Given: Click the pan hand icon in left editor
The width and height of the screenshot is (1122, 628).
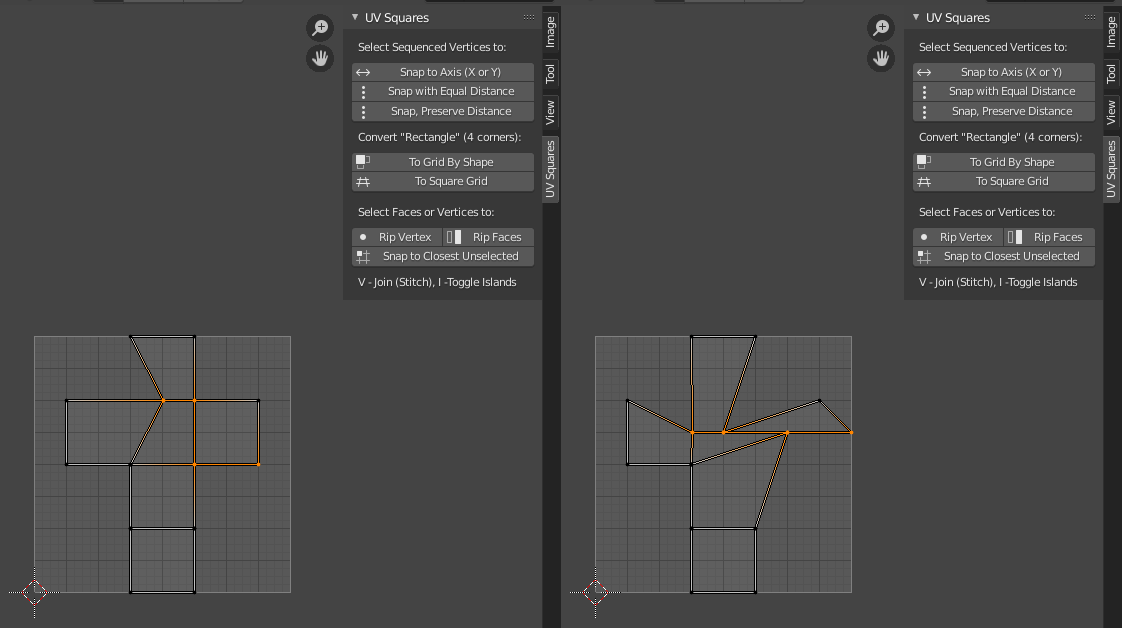Looking at the screenshot, I should [x=320, y=58].
